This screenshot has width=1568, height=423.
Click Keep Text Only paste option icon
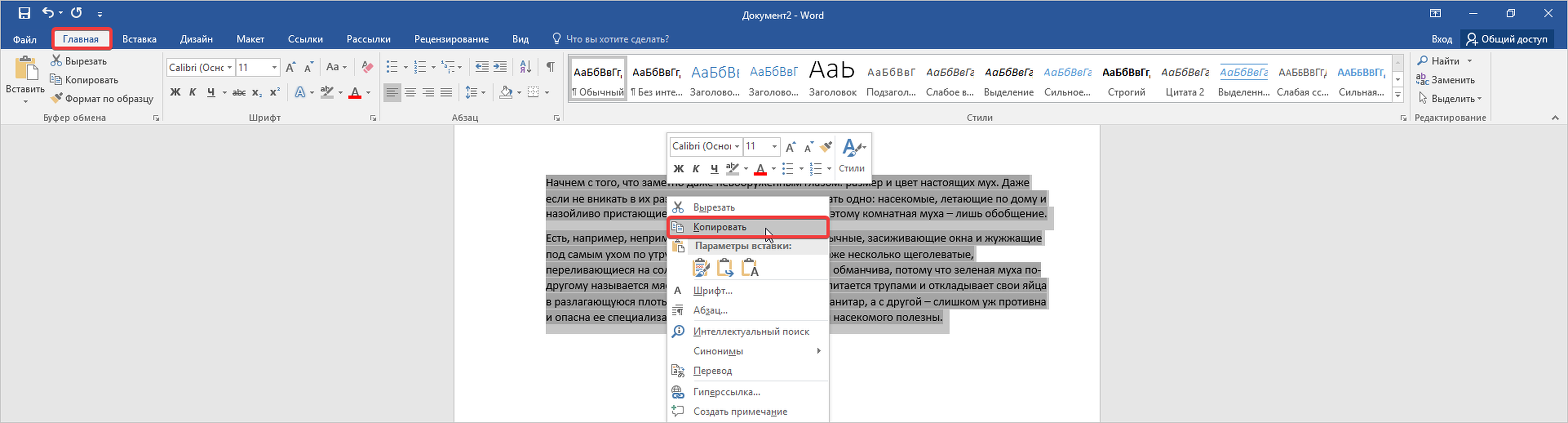tap(750, 268)
